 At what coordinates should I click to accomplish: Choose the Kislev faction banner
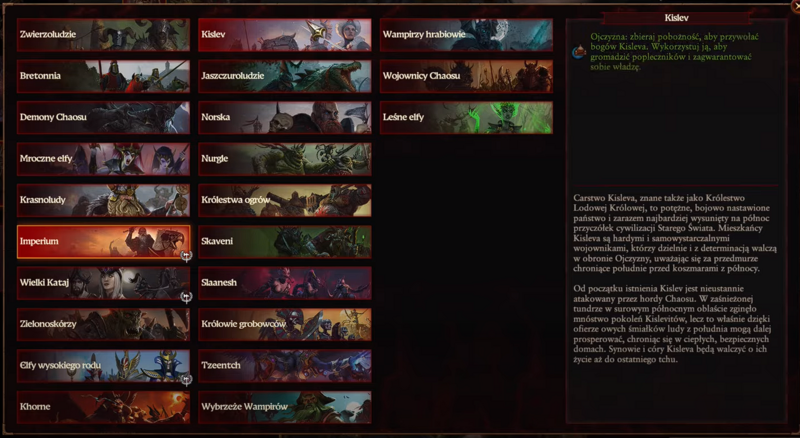click(x=285, y=35)
